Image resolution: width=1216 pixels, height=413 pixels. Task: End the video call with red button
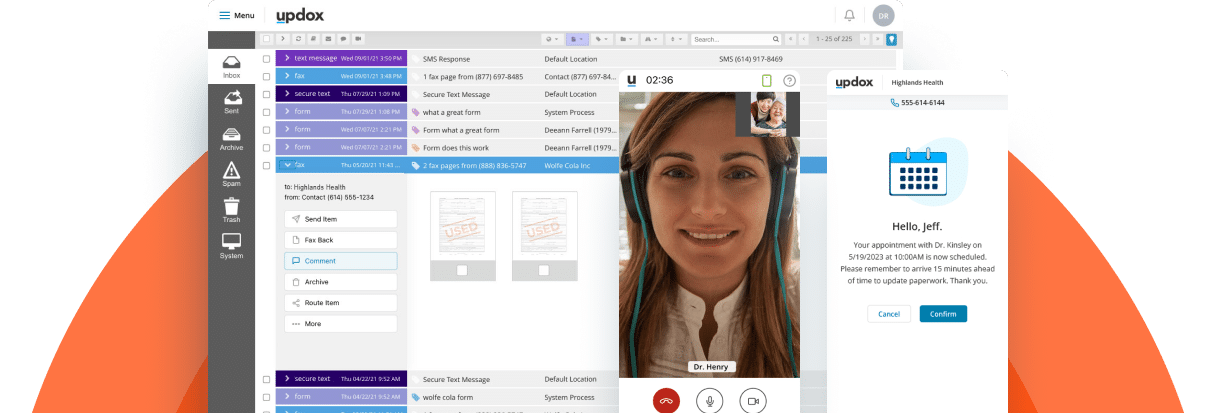666,400
